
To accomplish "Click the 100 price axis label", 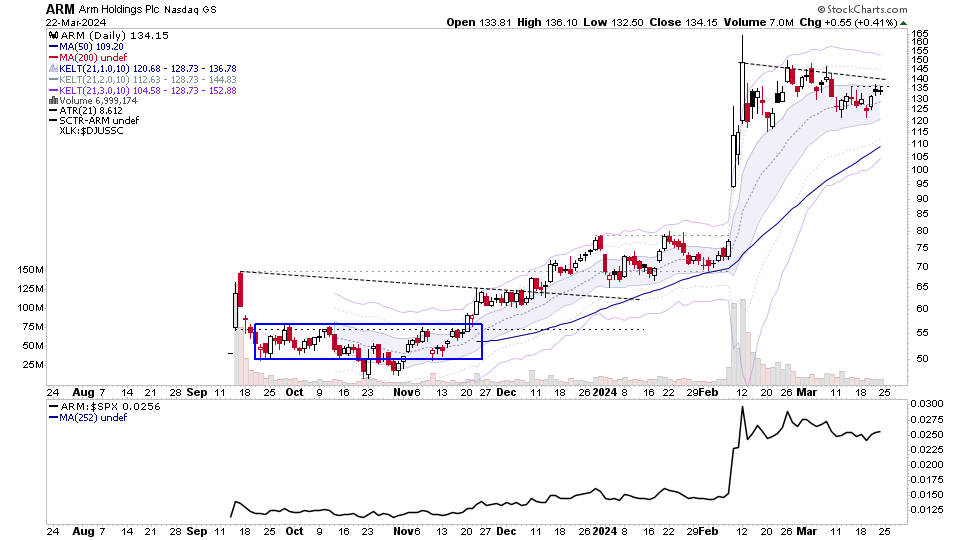I will (x=920, y=170).
